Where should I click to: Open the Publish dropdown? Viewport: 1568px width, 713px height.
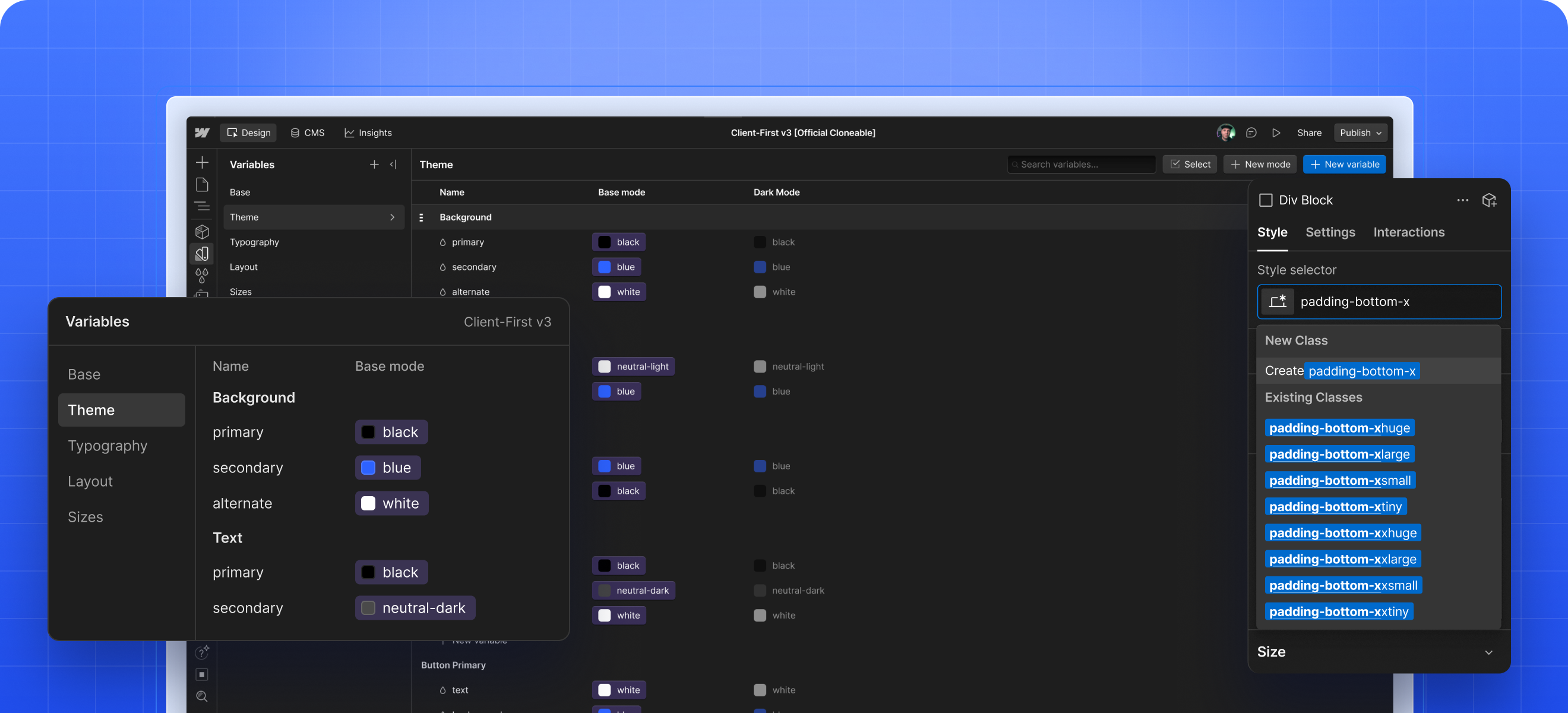tap(1361, 132)
